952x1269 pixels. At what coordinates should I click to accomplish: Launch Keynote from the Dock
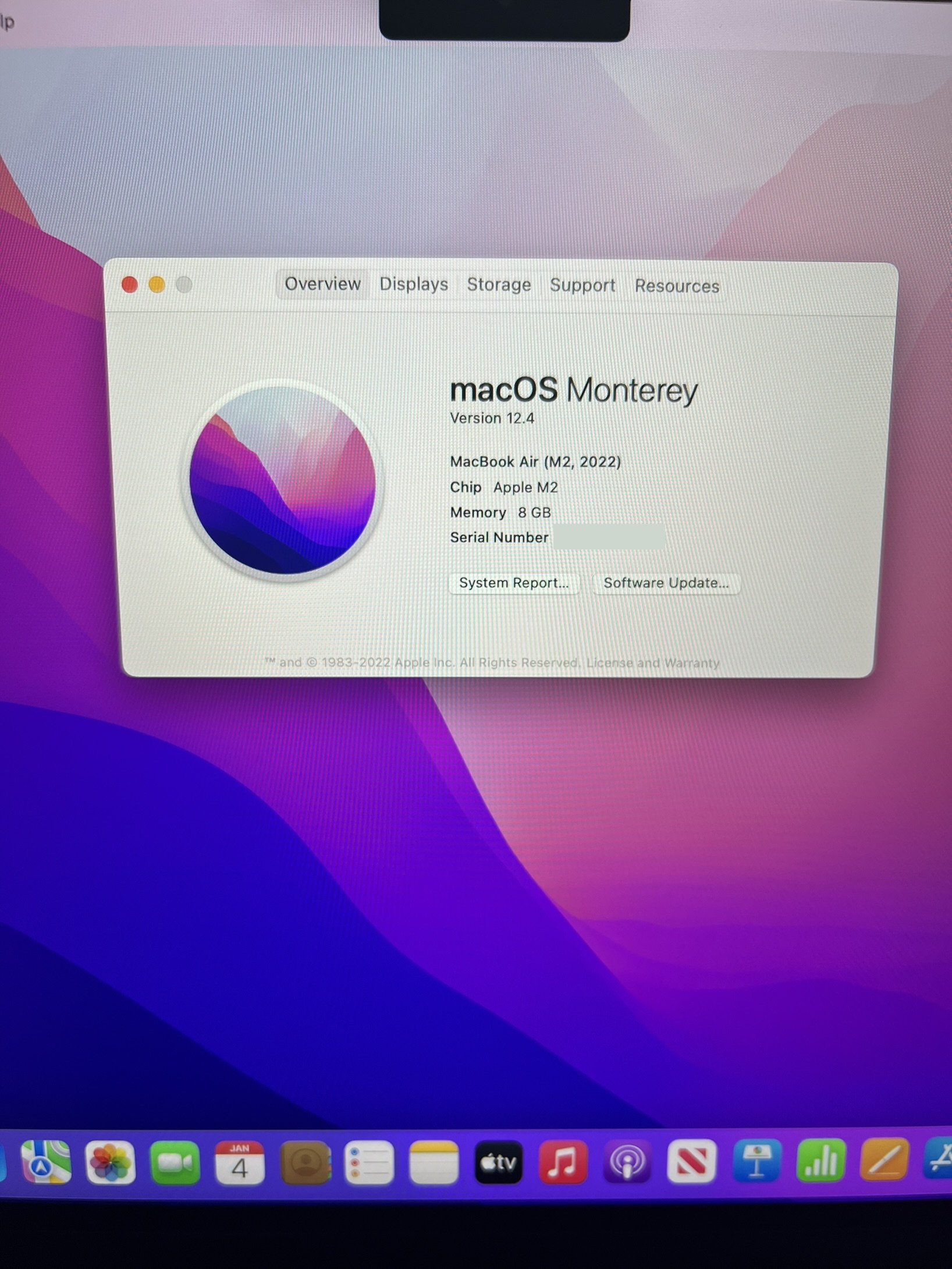(x=756, y=1161)
